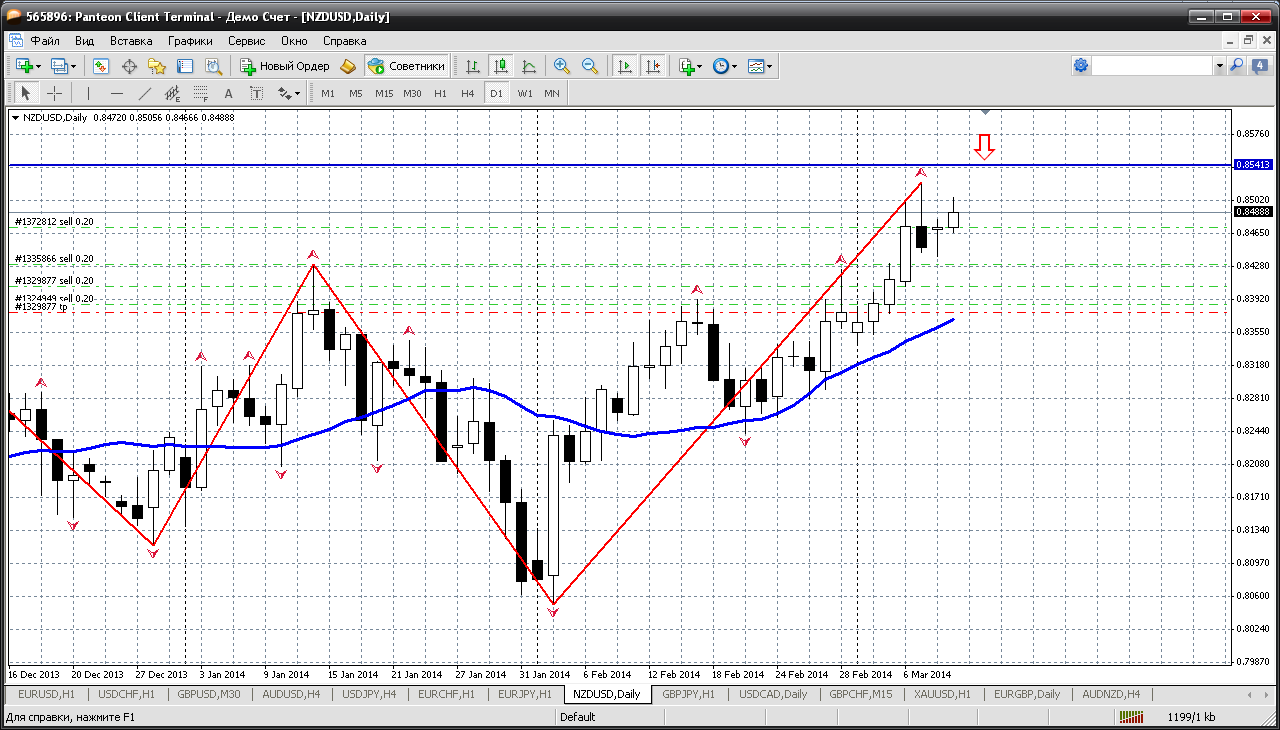
Task: Click the search magnifier icon
Action: coord(1236,66)
